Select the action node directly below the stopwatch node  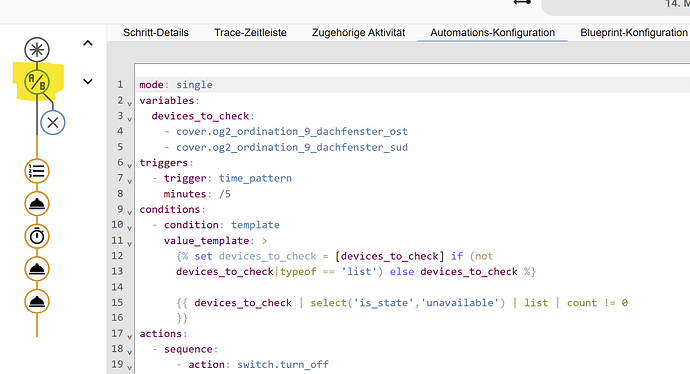coord(37,269)
